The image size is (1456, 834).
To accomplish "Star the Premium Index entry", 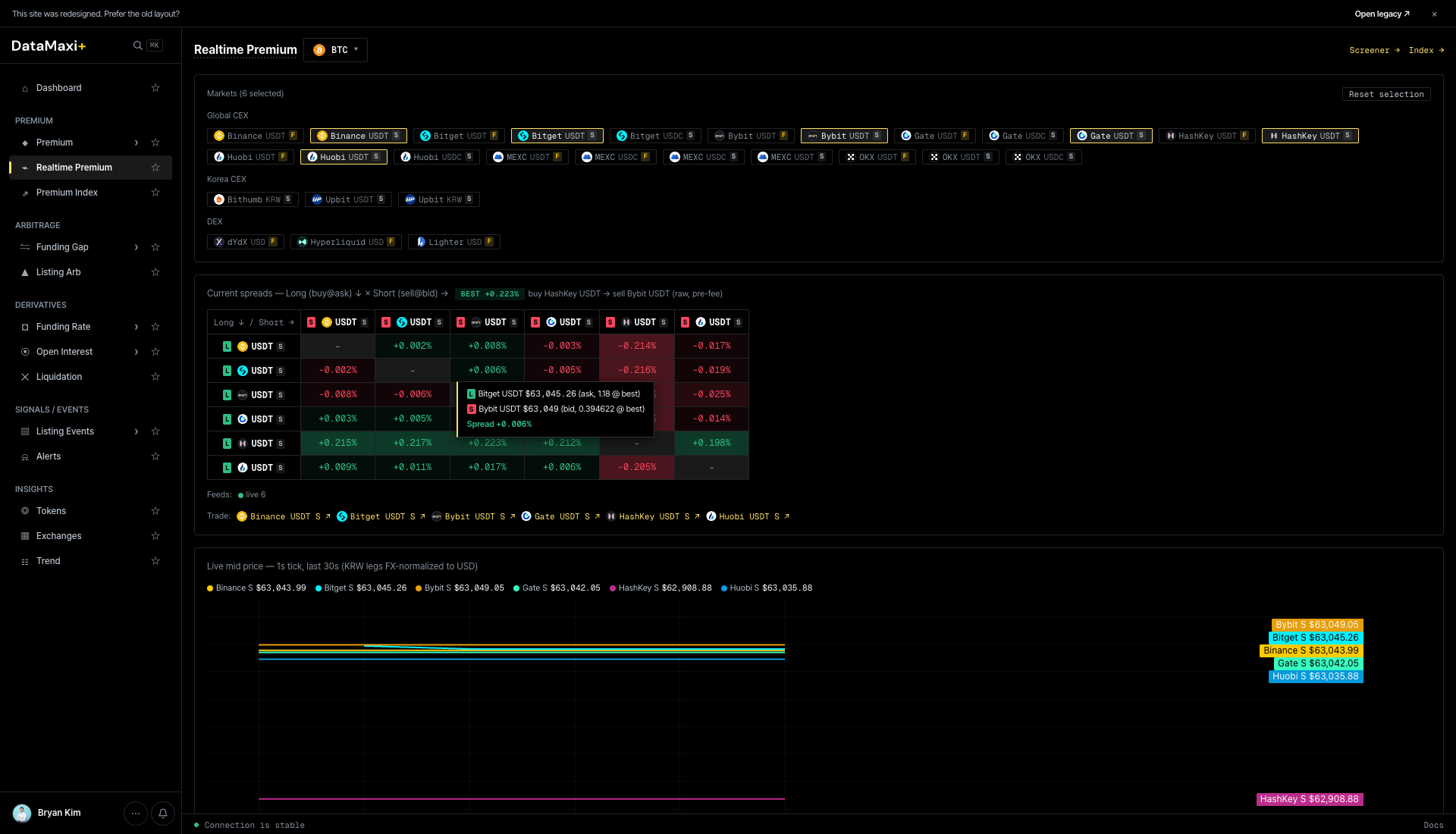I will point(155,193).
